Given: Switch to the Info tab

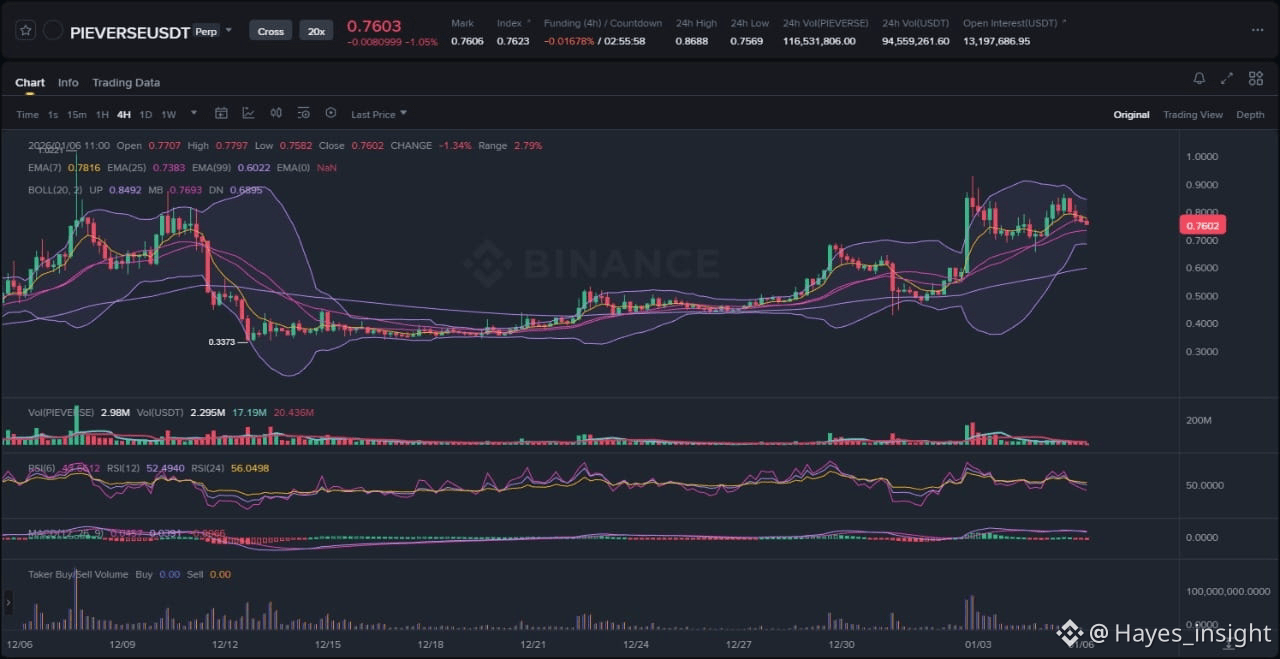Looking at the screenshot, I should point(68,82).
